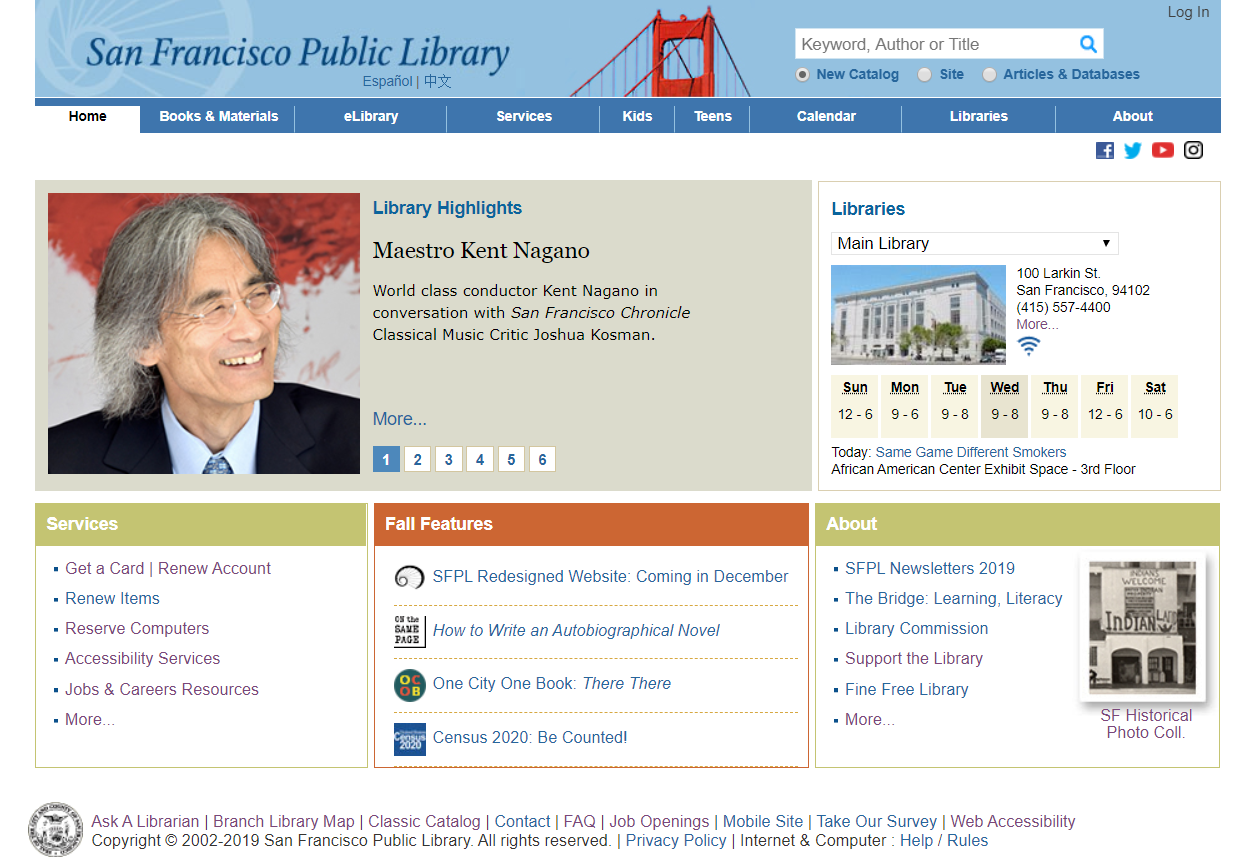1255x862 pixels.
Task: Click the Keyword, Author or Title search field
Action: tap(936, 44)
